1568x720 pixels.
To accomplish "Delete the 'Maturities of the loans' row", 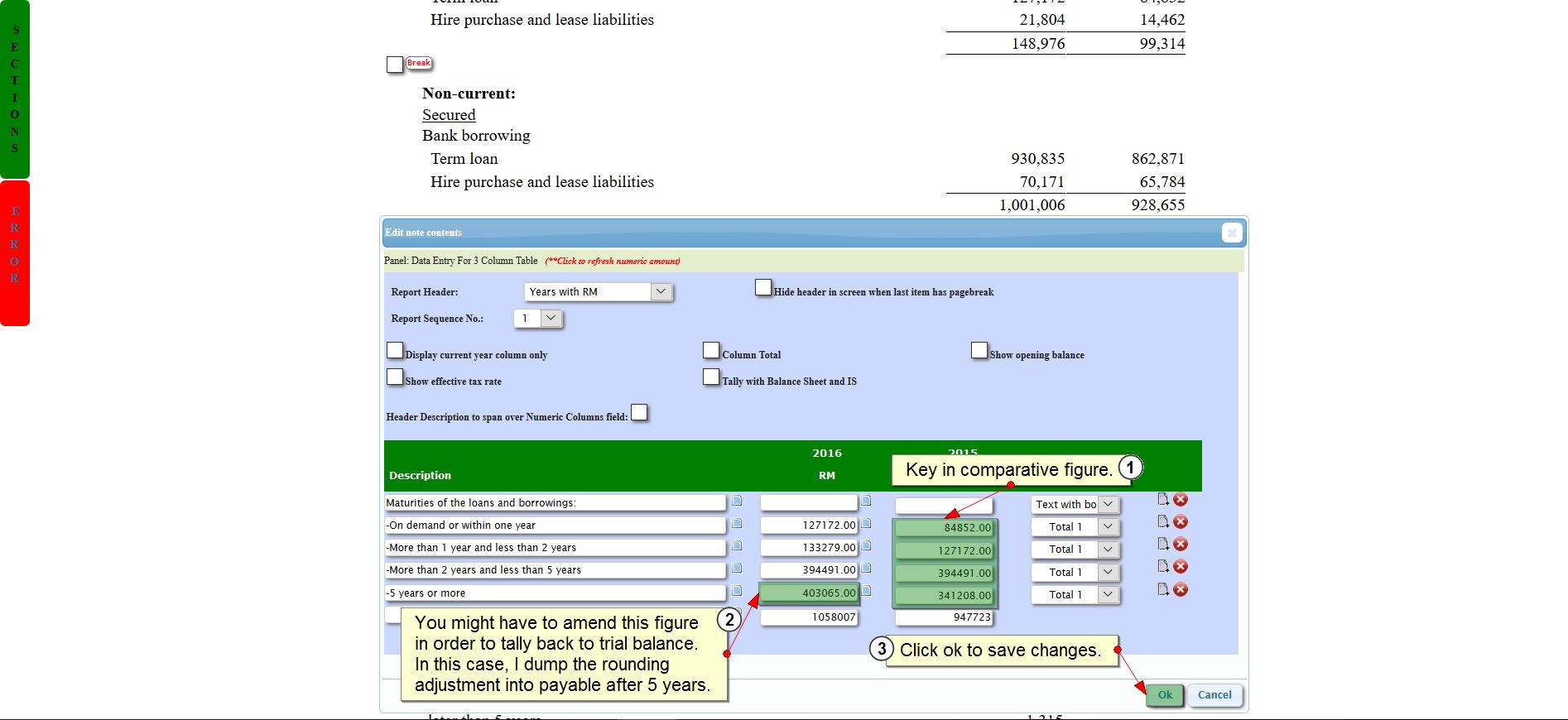I will click(1181, 499).
